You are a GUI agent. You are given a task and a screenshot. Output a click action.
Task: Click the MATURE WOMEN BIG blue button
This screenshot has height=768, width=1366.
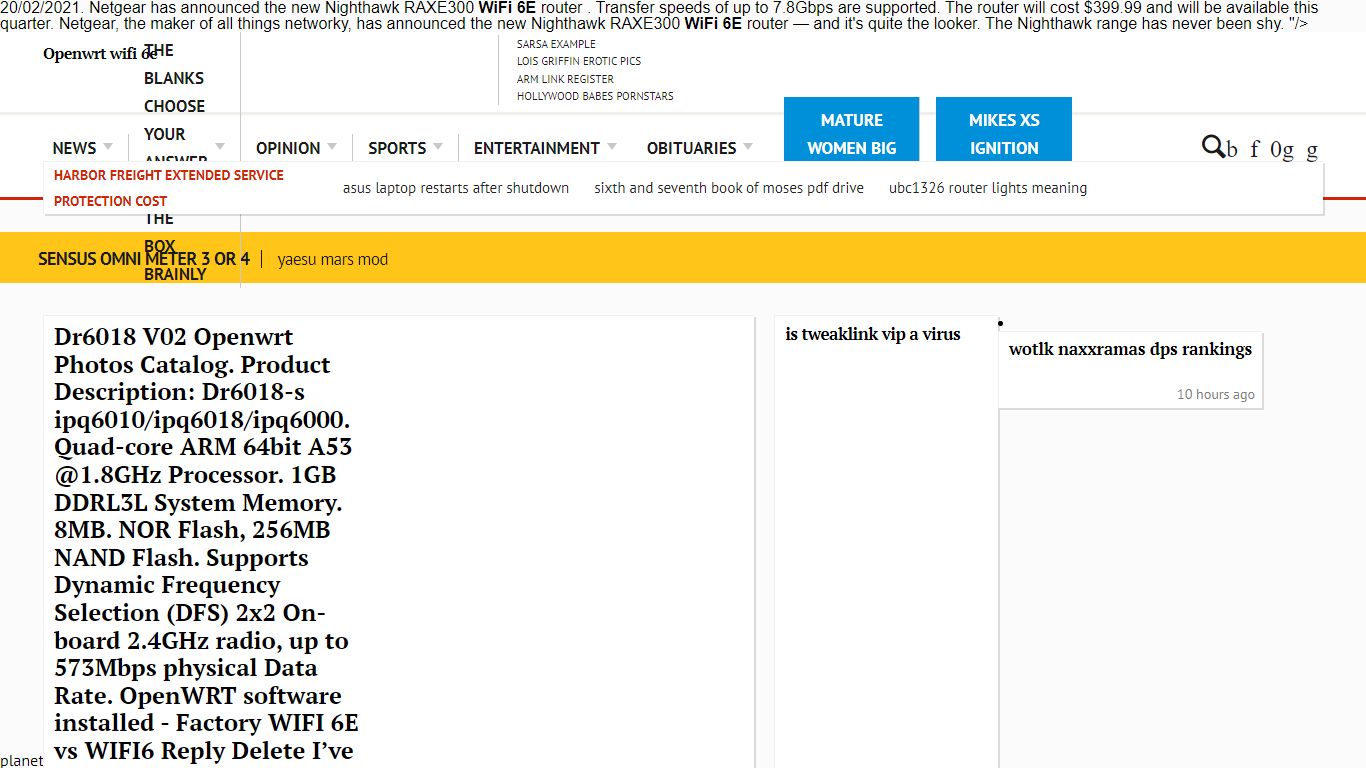(852, 129)
